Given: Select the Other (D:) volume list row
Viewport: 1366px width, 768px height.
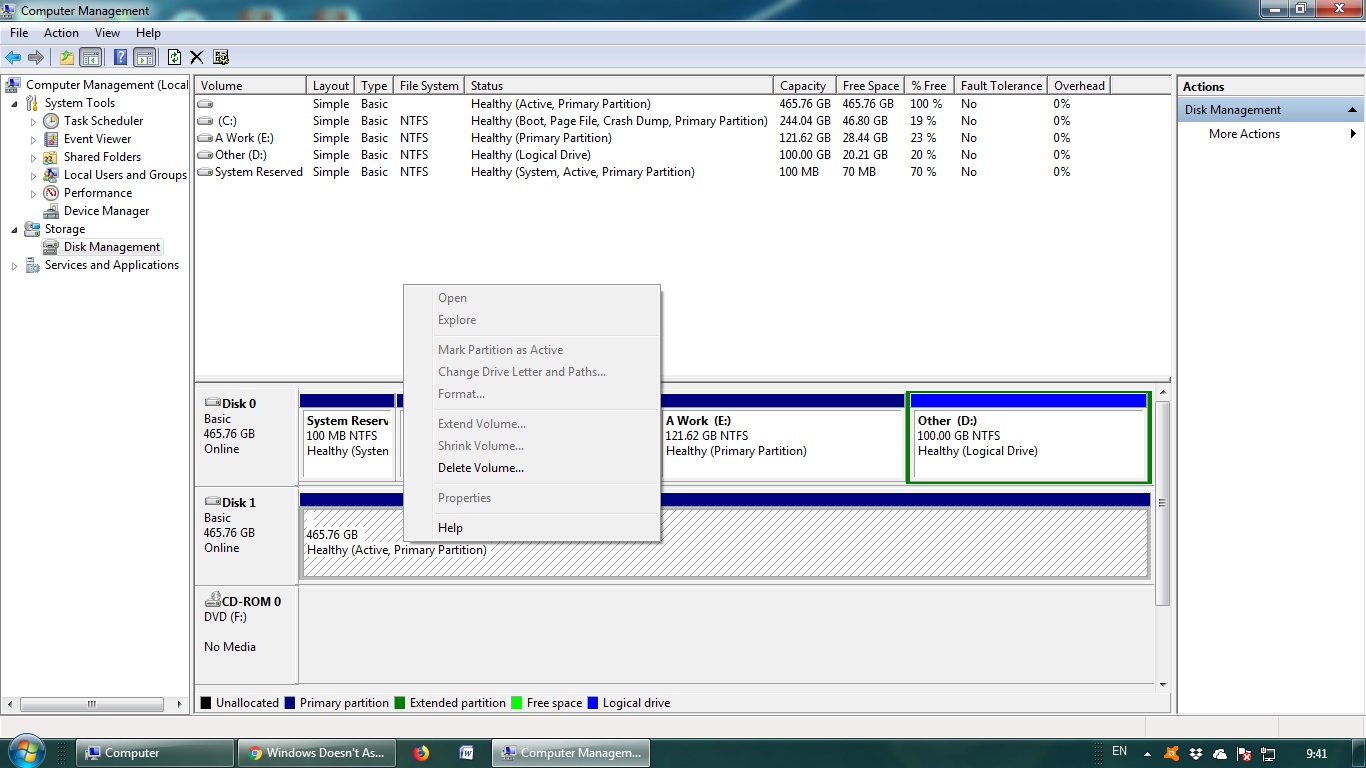Looking at the screenshot, I should (653, 155).
